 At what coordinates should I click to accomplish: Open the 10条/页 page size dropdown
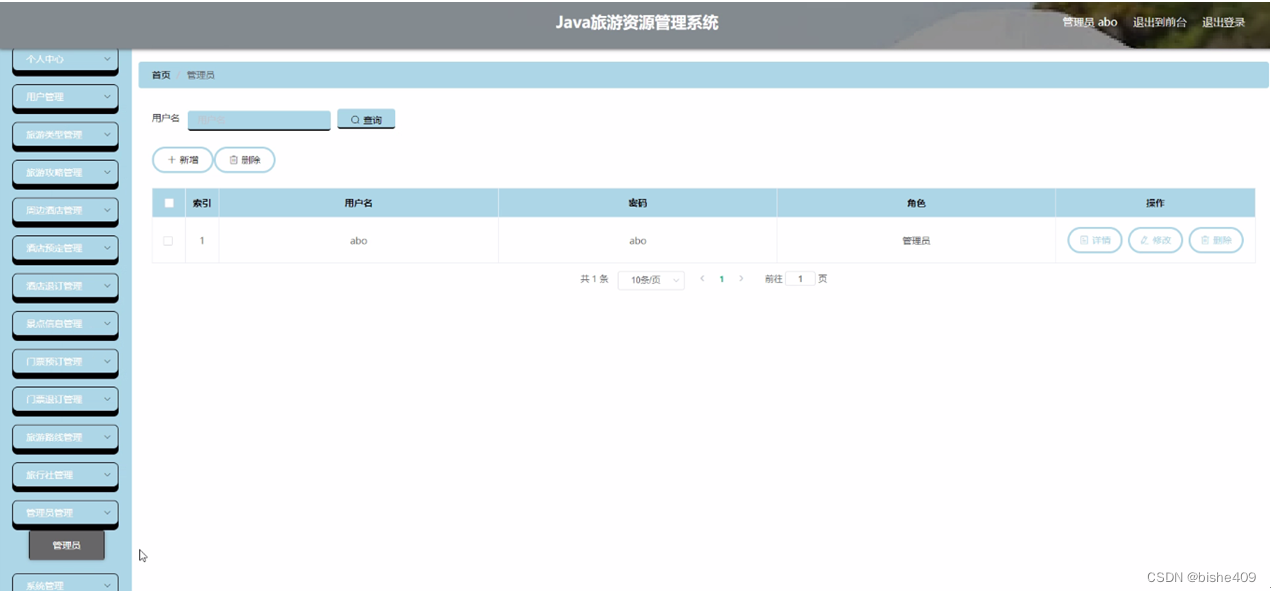coord(651,280)
